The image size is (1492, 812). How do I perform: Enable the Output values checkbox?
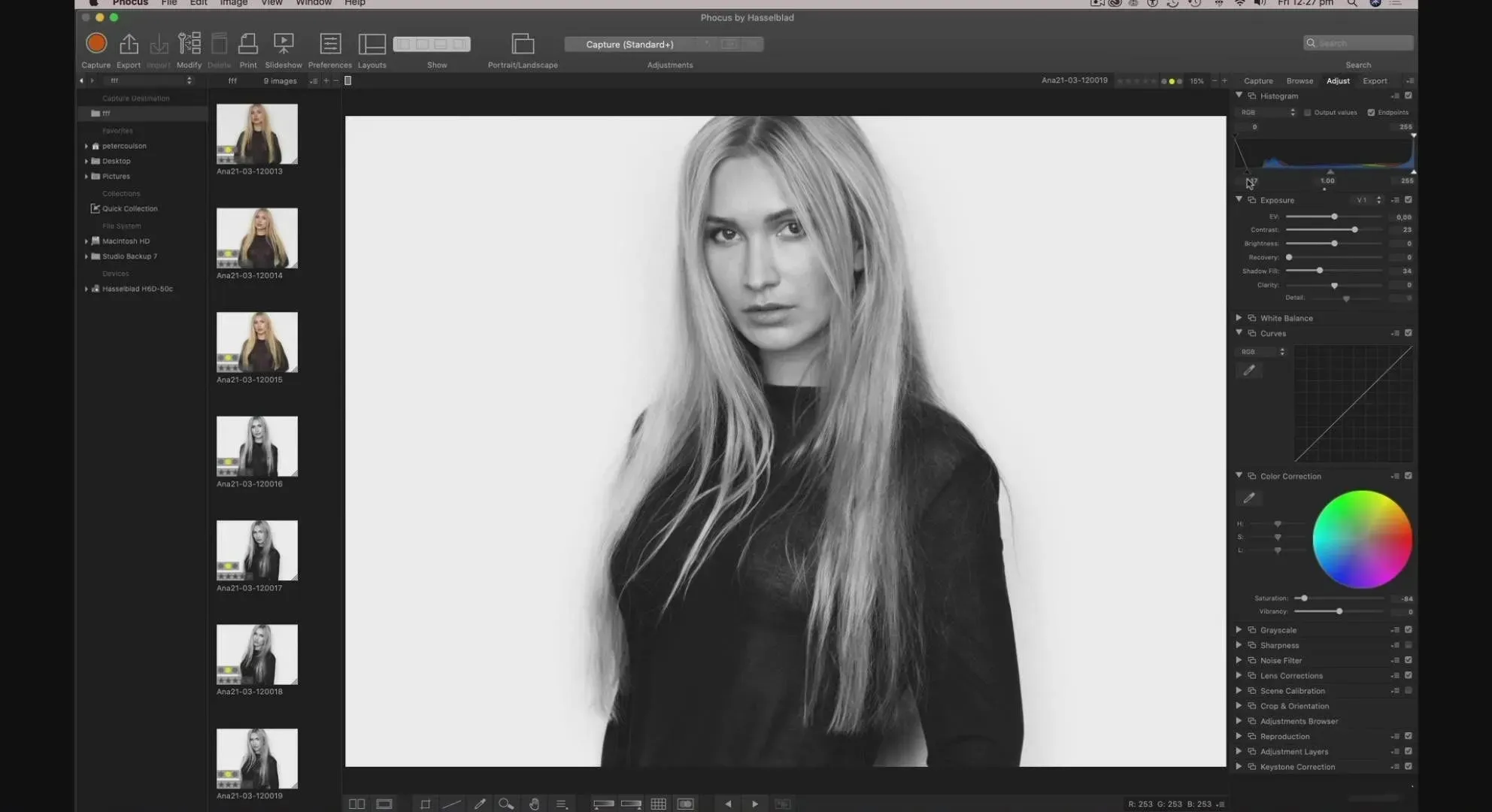click(1308, 113)
